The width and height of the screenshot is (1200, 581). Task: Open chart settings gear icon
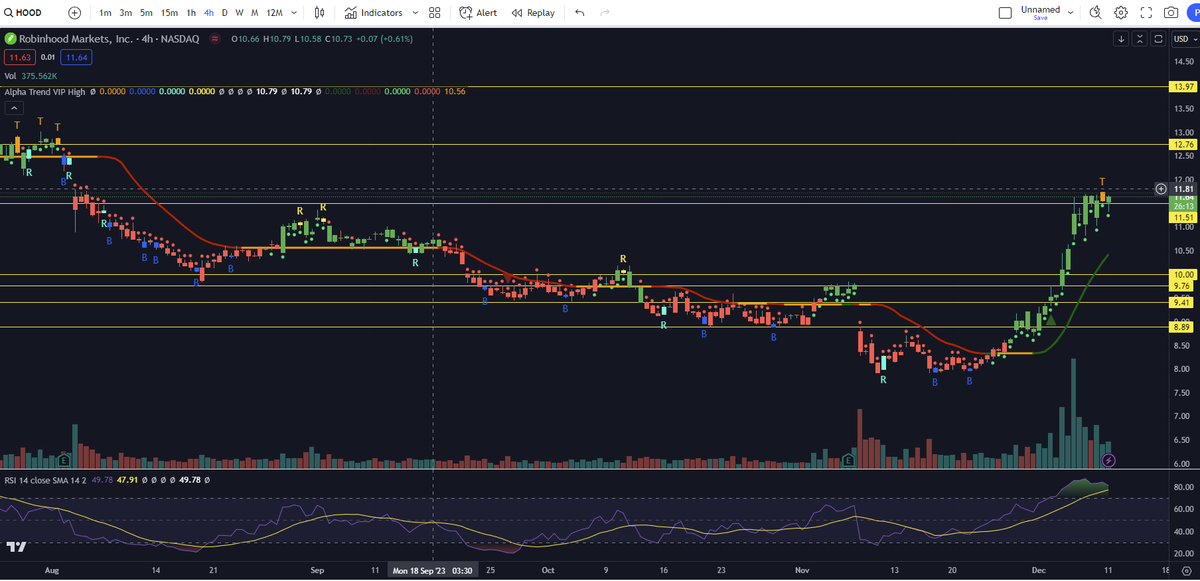tap(1121, 13)
